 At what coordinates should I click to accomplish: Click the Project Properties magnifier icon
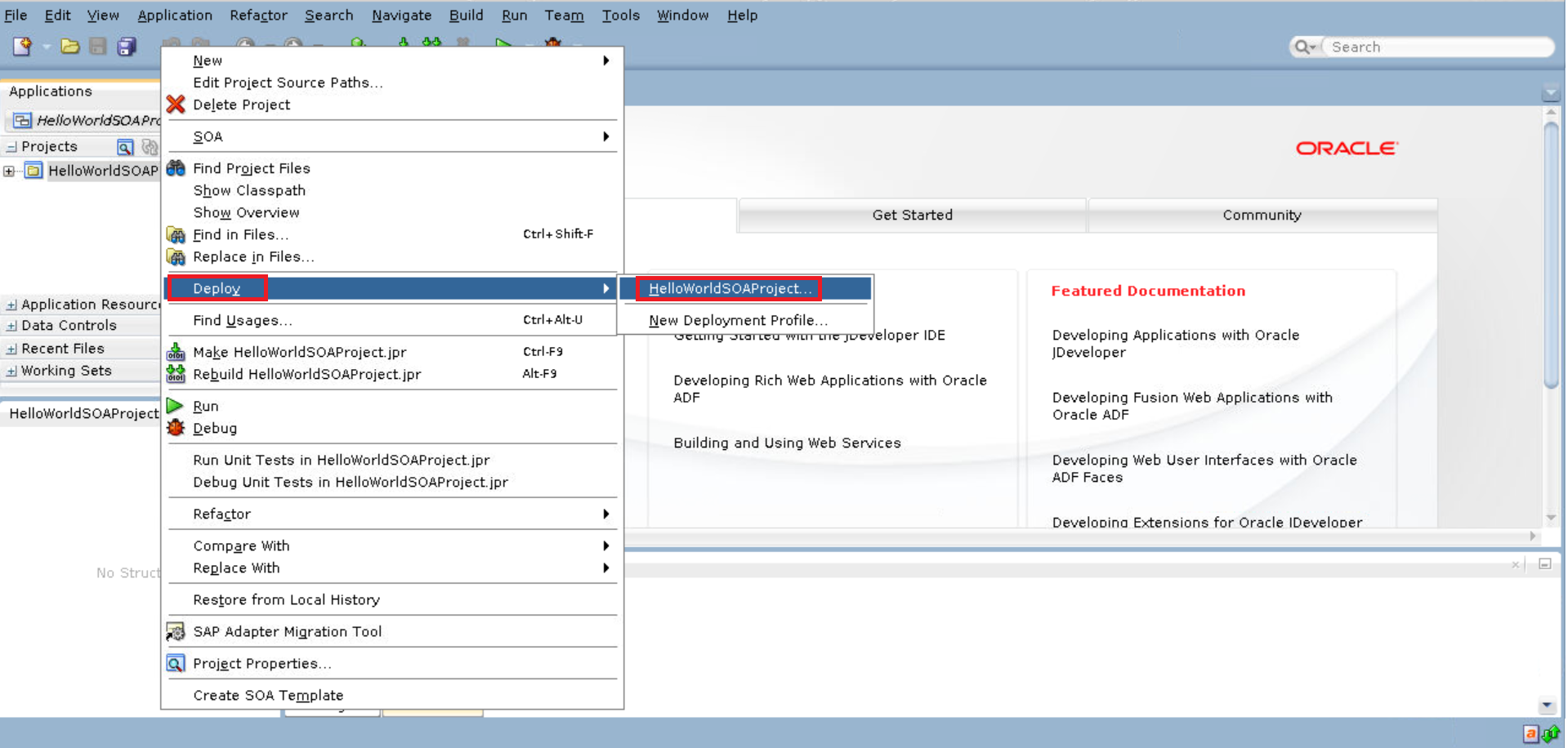[176, 663]
